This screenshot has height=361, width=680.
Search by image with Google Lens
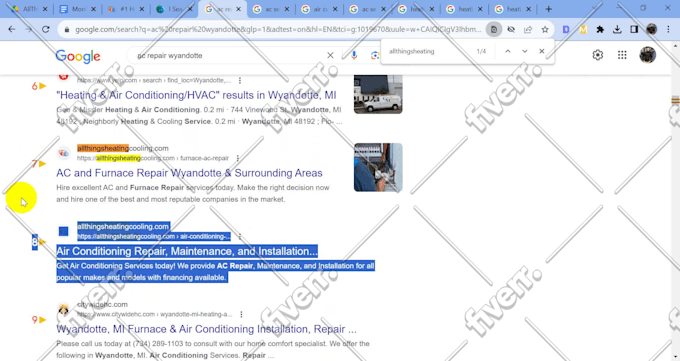[x=375, y=55]
